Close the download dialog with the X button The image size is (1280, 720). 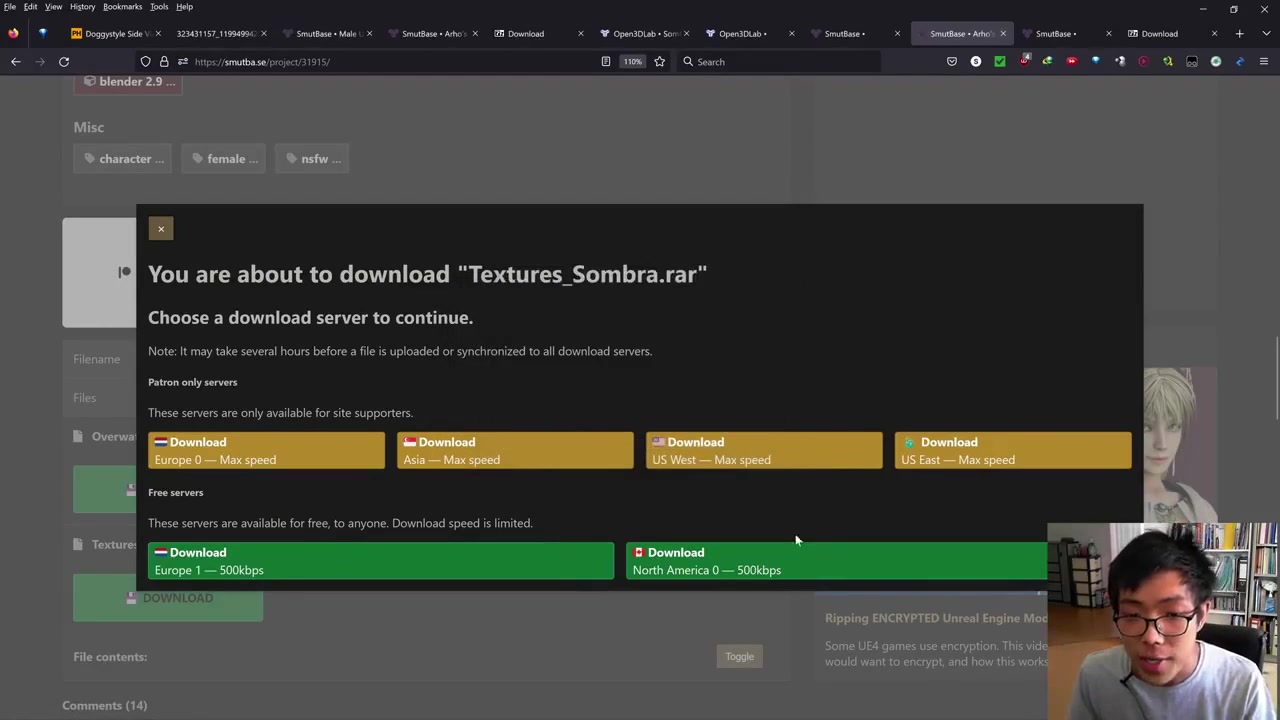(x=160, y=229)
